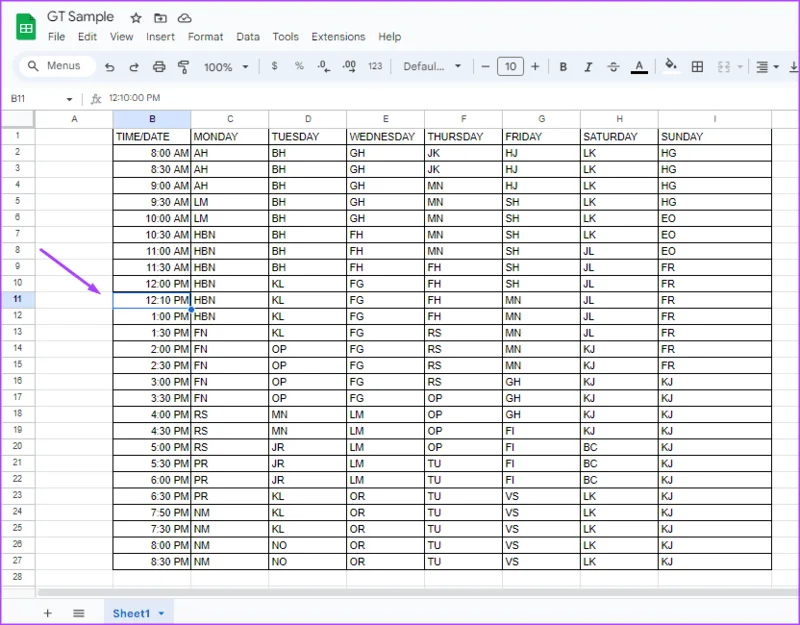Format as currency with dollar icon
Image resolution: width=800 pixels, height=625 pixels.
[x=274, y=66]
